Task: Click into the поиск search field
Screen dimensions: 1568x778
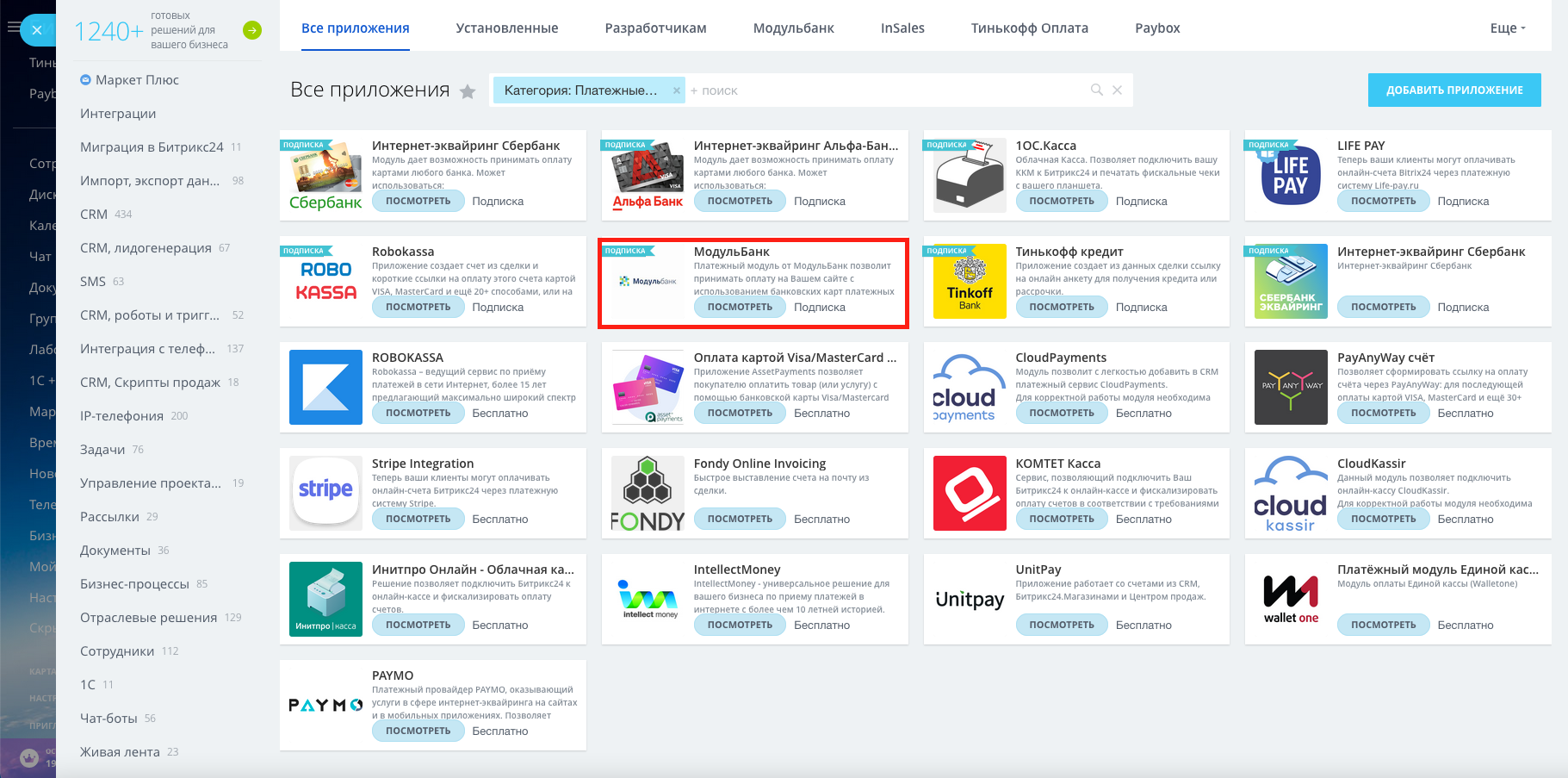Action: point(887,90)
